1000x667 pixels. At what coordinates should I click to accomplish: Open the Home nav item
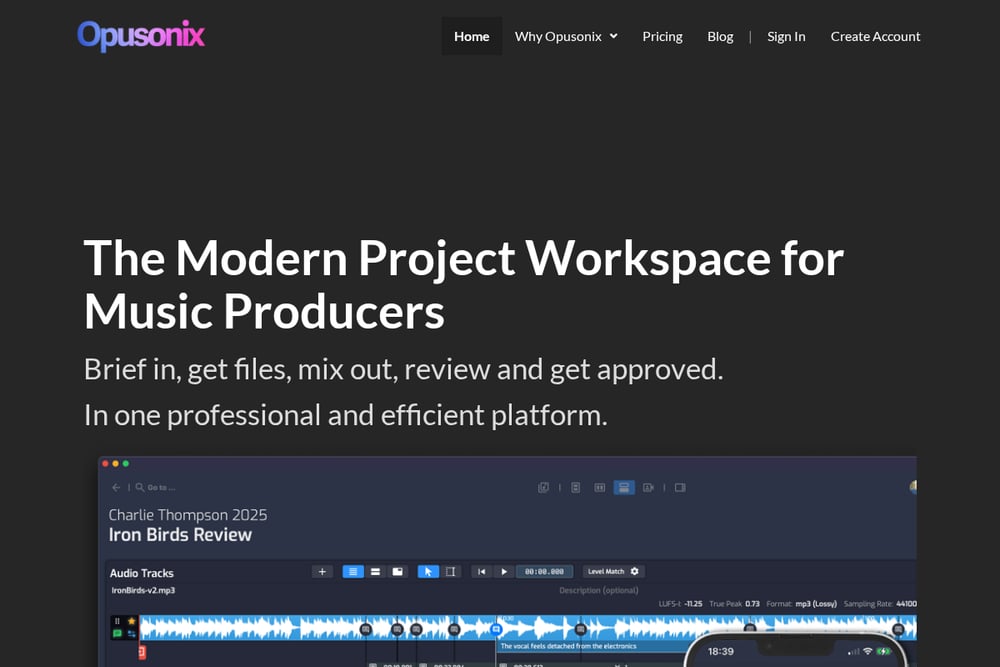471,36
